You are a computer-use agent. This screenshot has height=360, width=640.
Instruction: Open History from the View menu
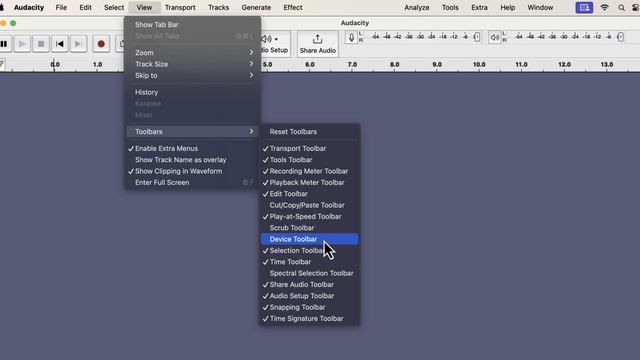click(192, 92)
